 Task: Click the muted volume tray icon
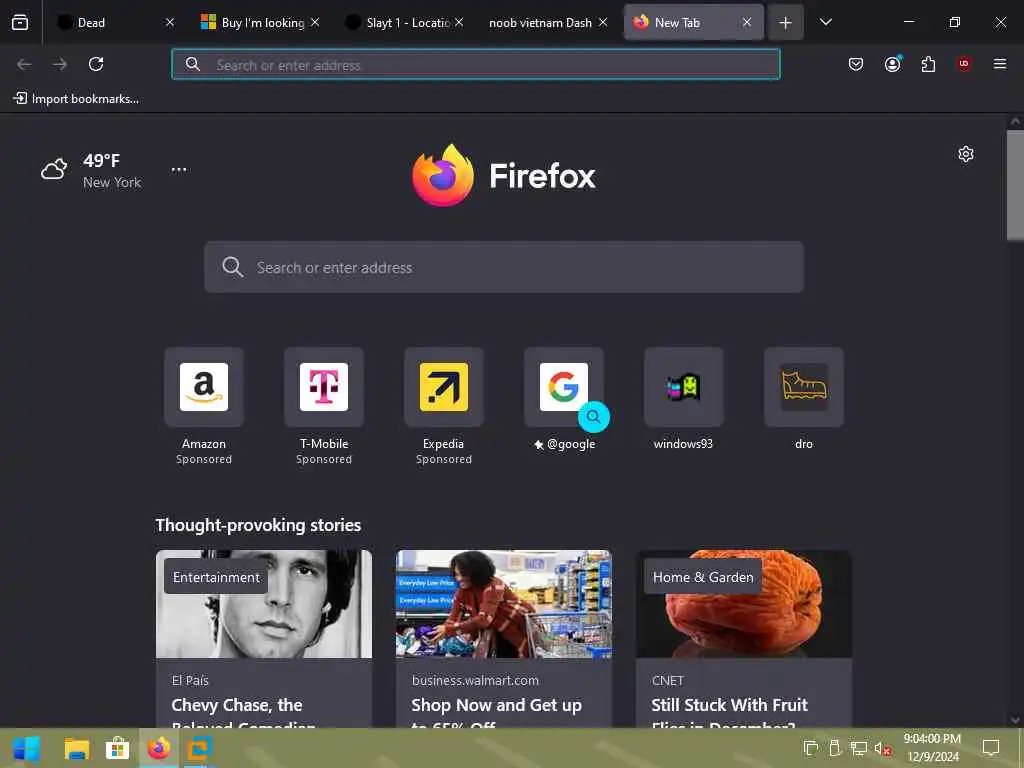click(882, 748)
